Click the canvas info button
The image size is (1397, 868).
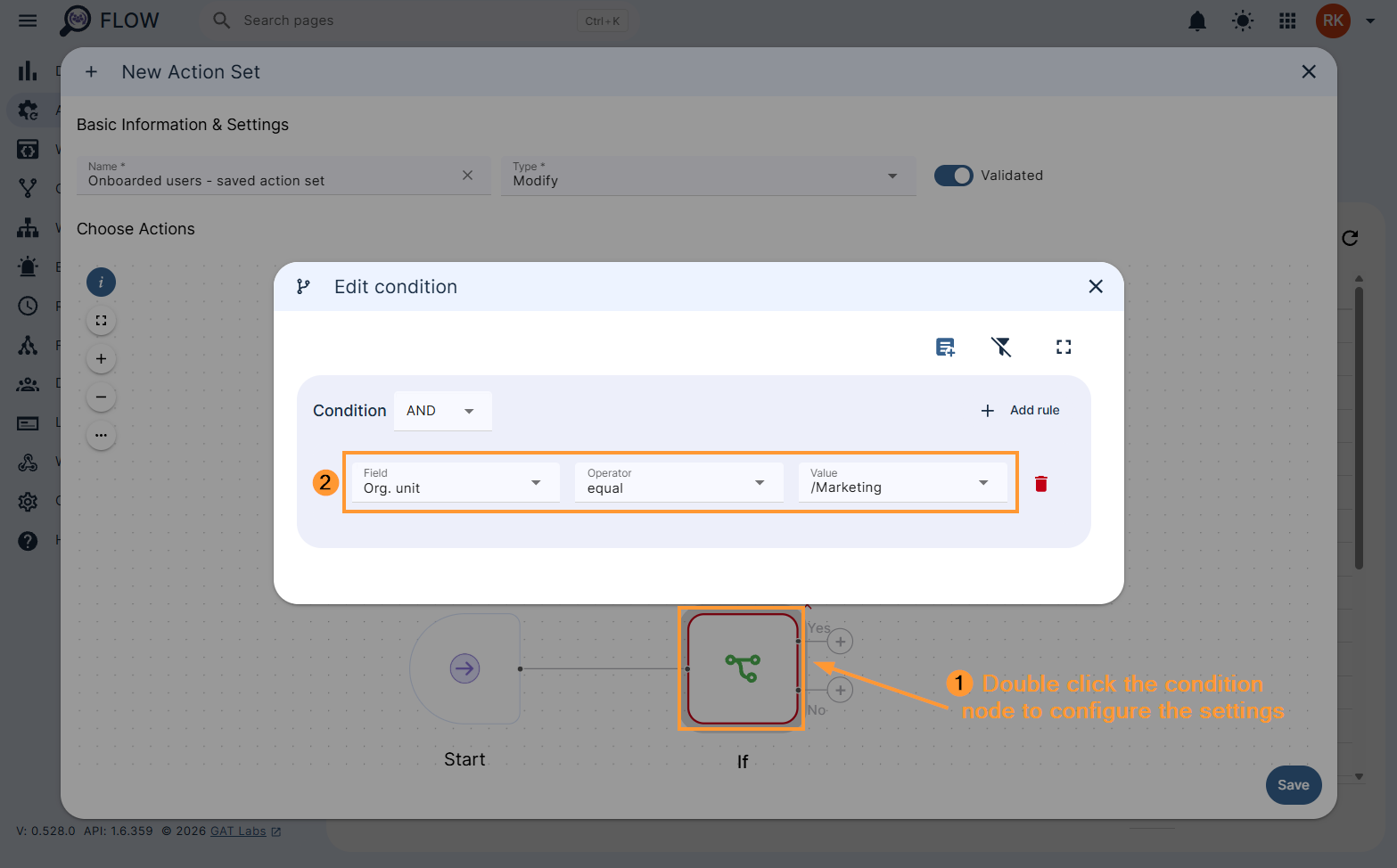point(101,283)
